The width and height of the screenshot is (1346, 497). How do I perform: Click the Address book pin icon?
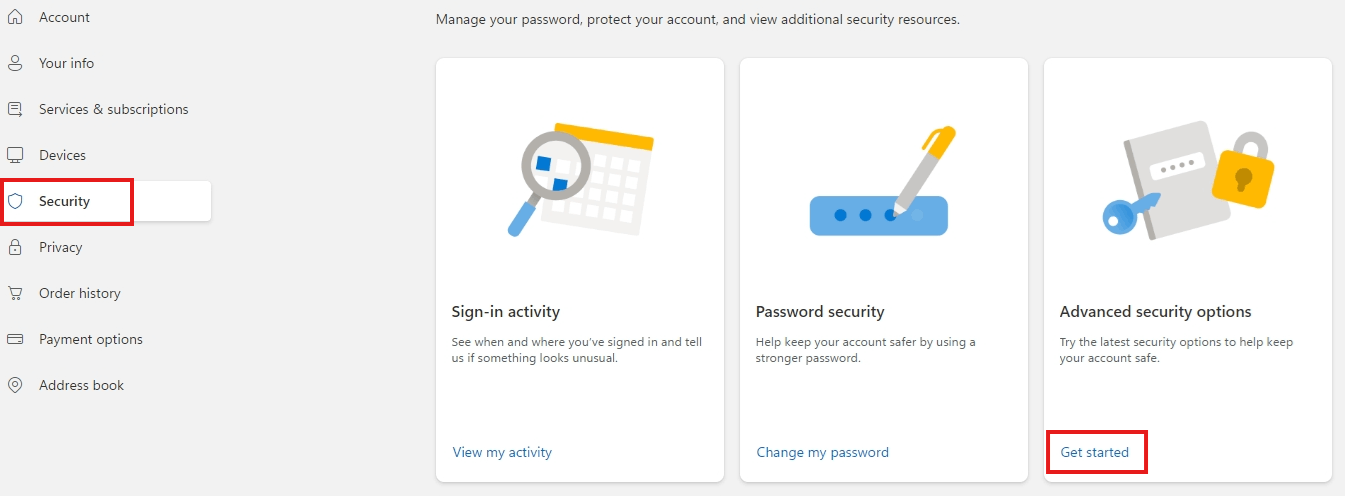pos(15,385)
